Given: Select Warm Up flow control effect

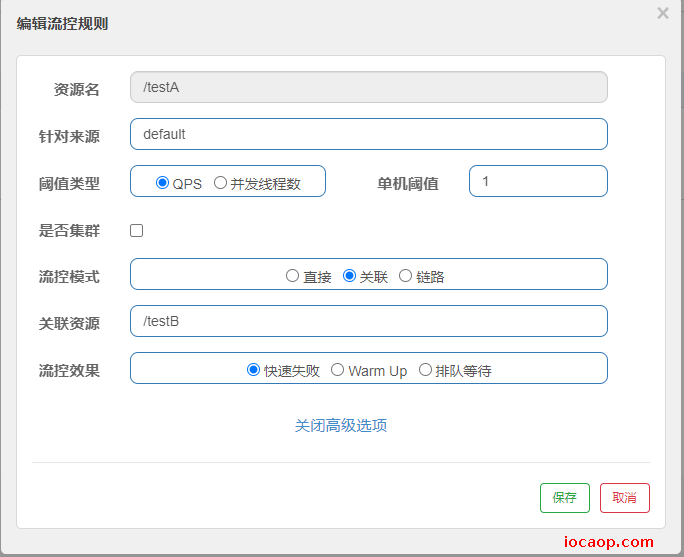Looking at the screenshot, I should pos(337,370).
